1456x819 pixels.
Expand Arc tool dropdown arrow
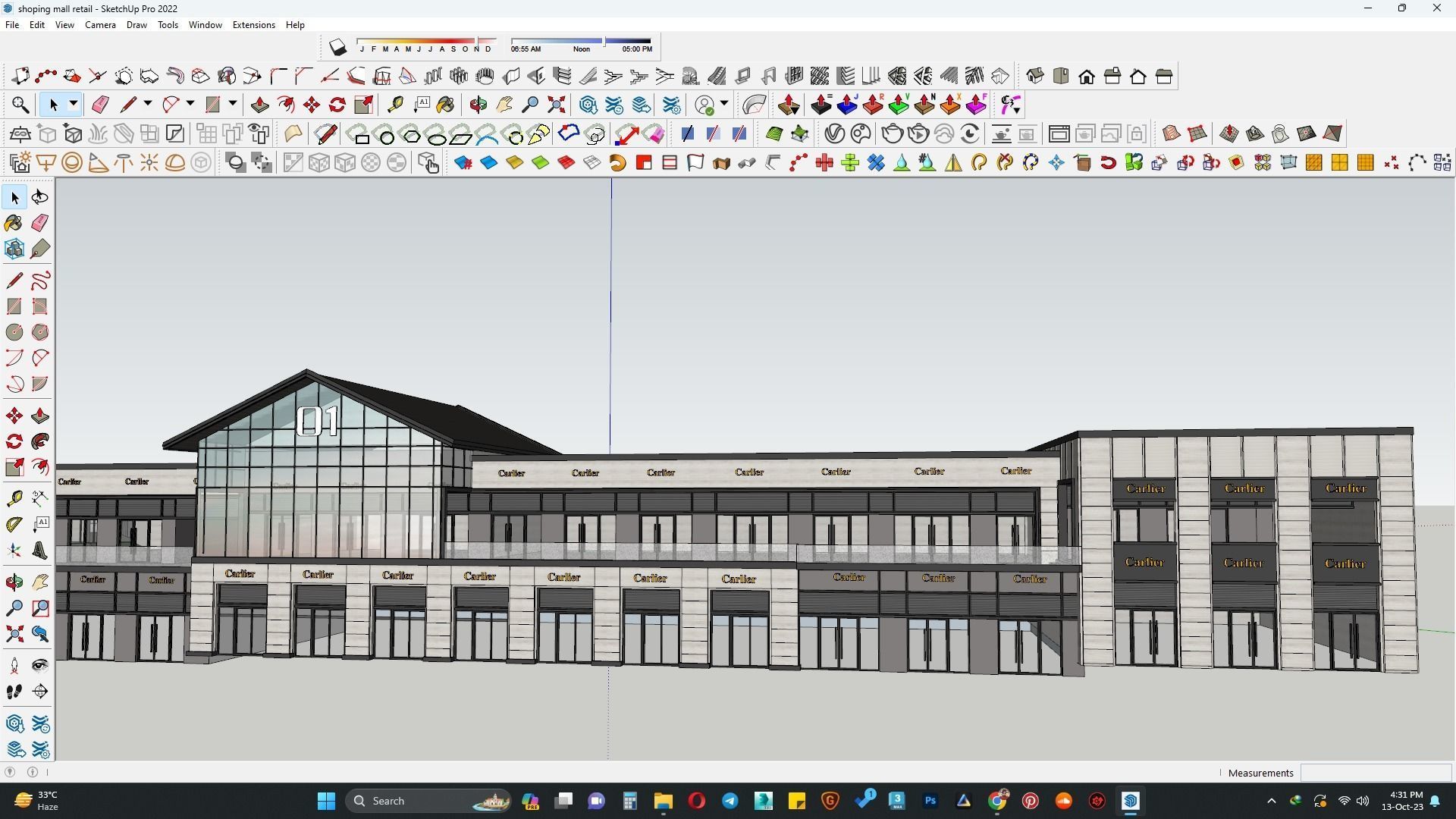(190, 104)
